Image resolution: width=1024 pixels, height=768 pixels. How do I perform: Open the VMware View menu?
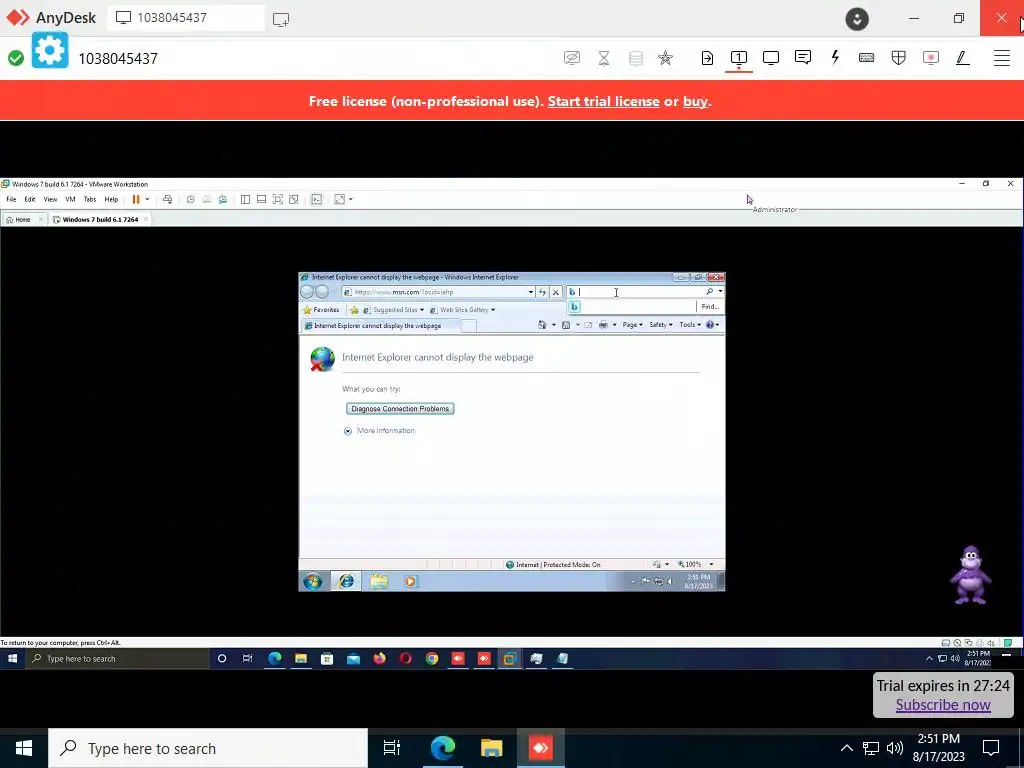click(50, 199)
